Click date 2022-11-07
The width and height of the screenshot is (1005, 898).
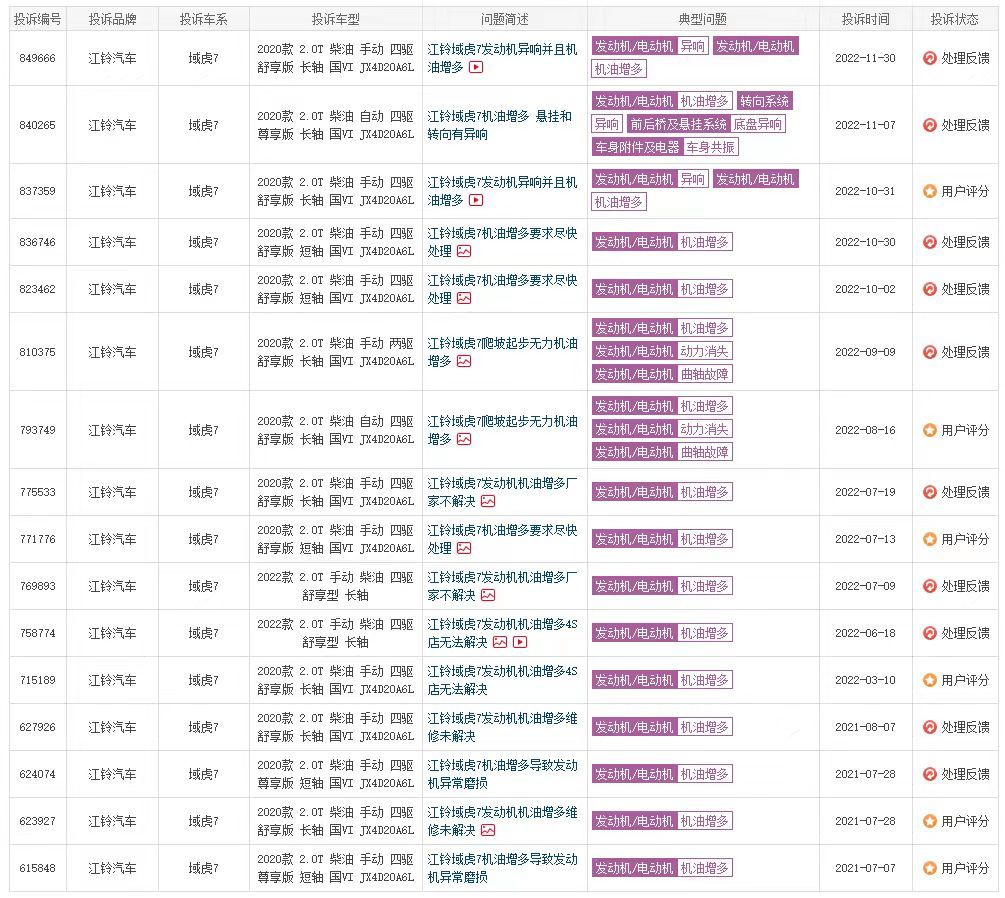(865, 125)
